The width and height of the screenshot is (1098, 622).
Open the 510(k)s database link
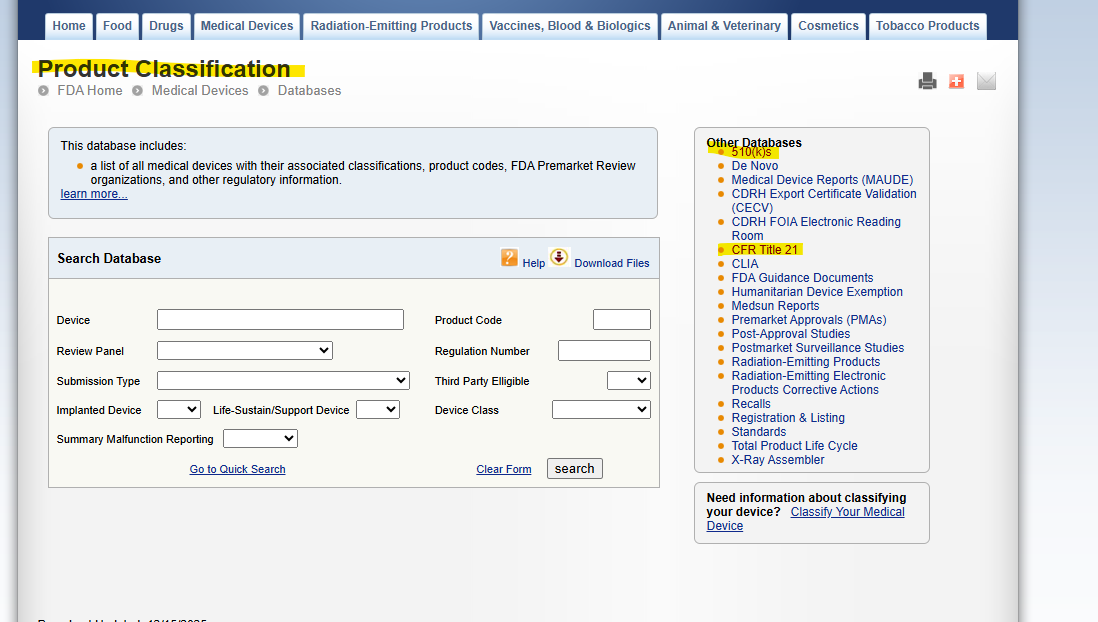coord(751,152)
